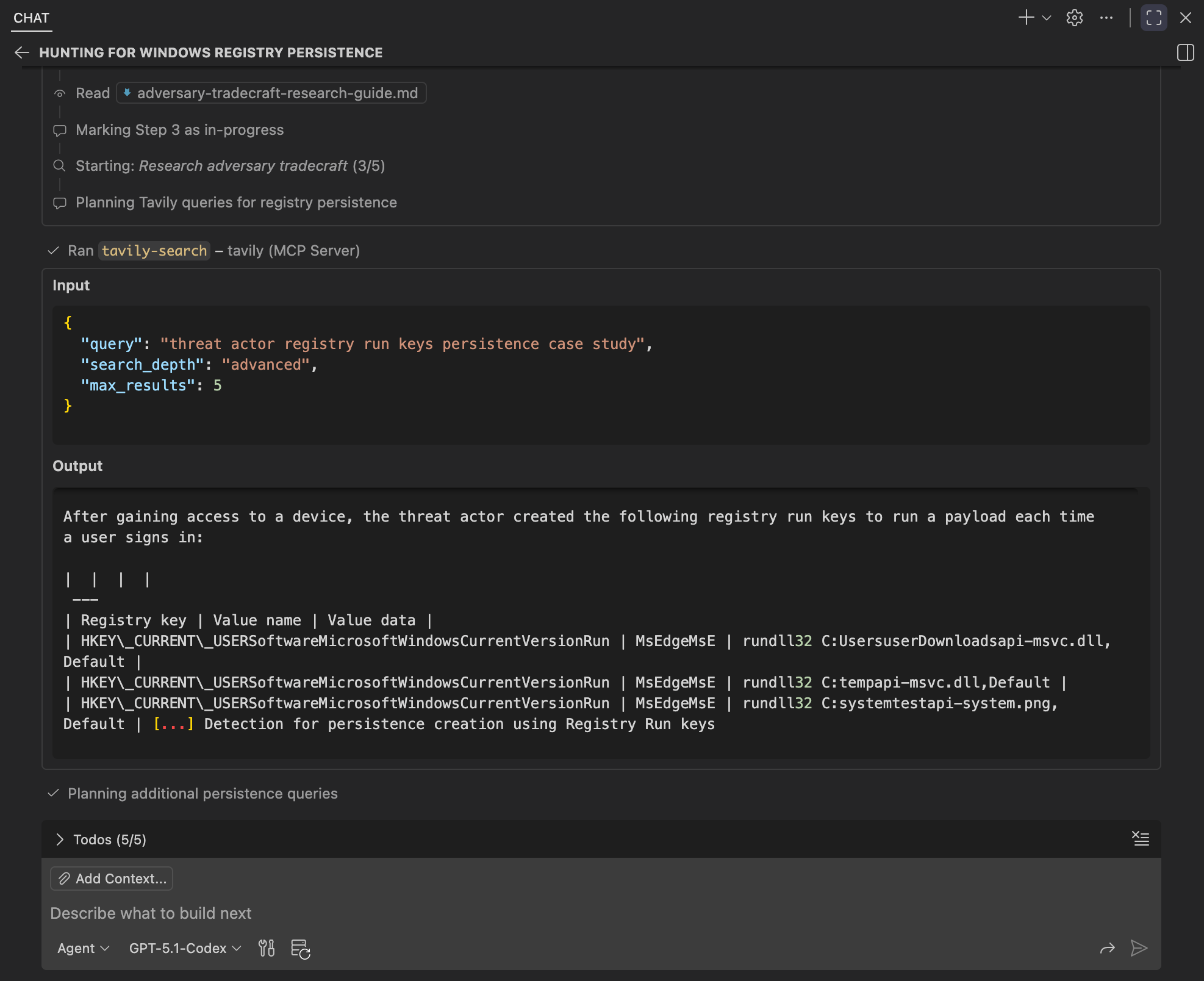The image size is (1204, 981).
Task: Click the Add Context button
Action: (112, 879)
